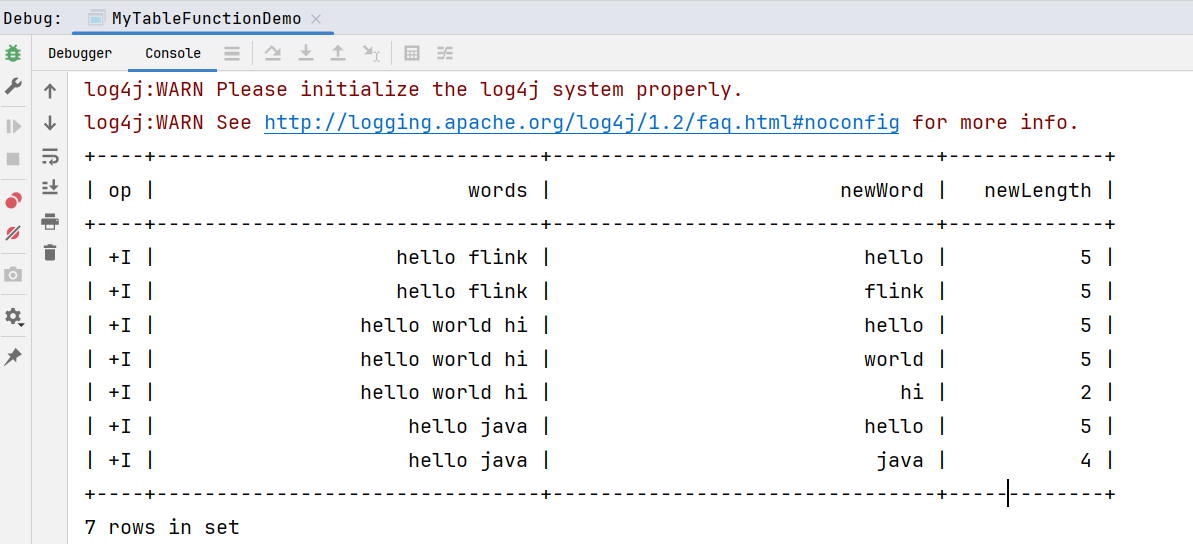
Task: Toggle scroll to end of console
Action: tap(50, 188)
